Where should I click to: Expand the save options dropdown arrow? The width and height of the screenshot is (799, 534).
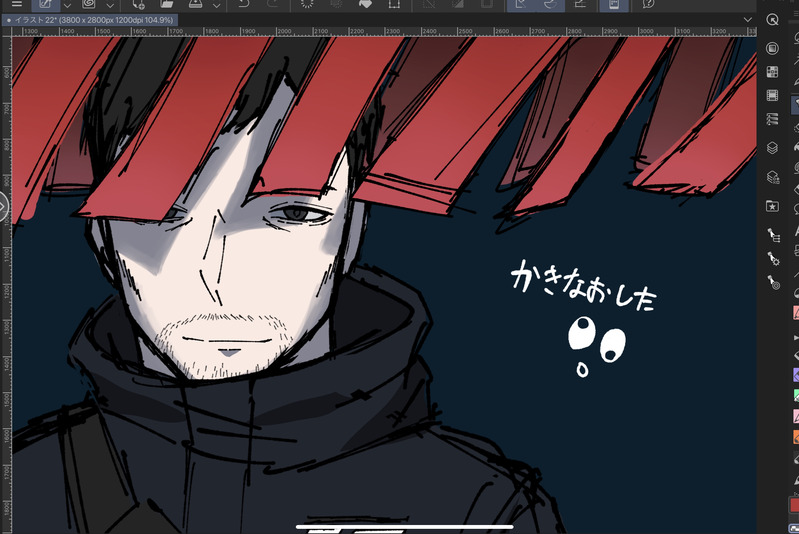tap(217, 6)
